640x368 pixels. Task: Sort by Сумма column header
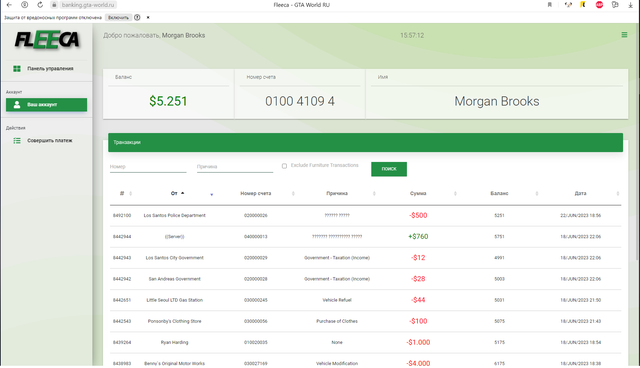point(418,193)
